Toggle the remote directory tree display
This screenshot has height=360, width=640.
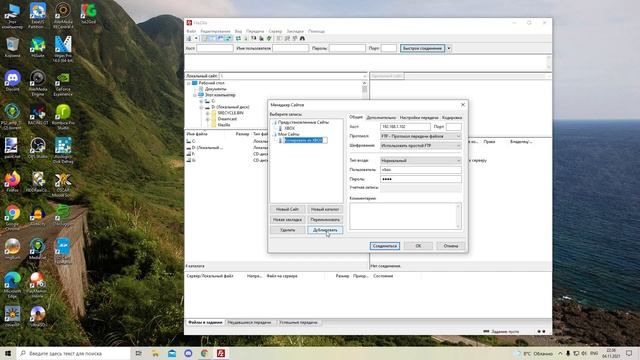(220, 38)
